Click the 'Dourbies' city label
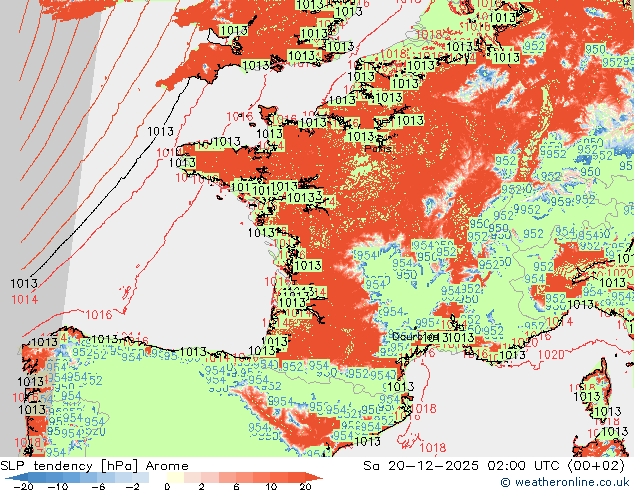The width and height of the screenshot is (634, 490). (x=416, y=336)
